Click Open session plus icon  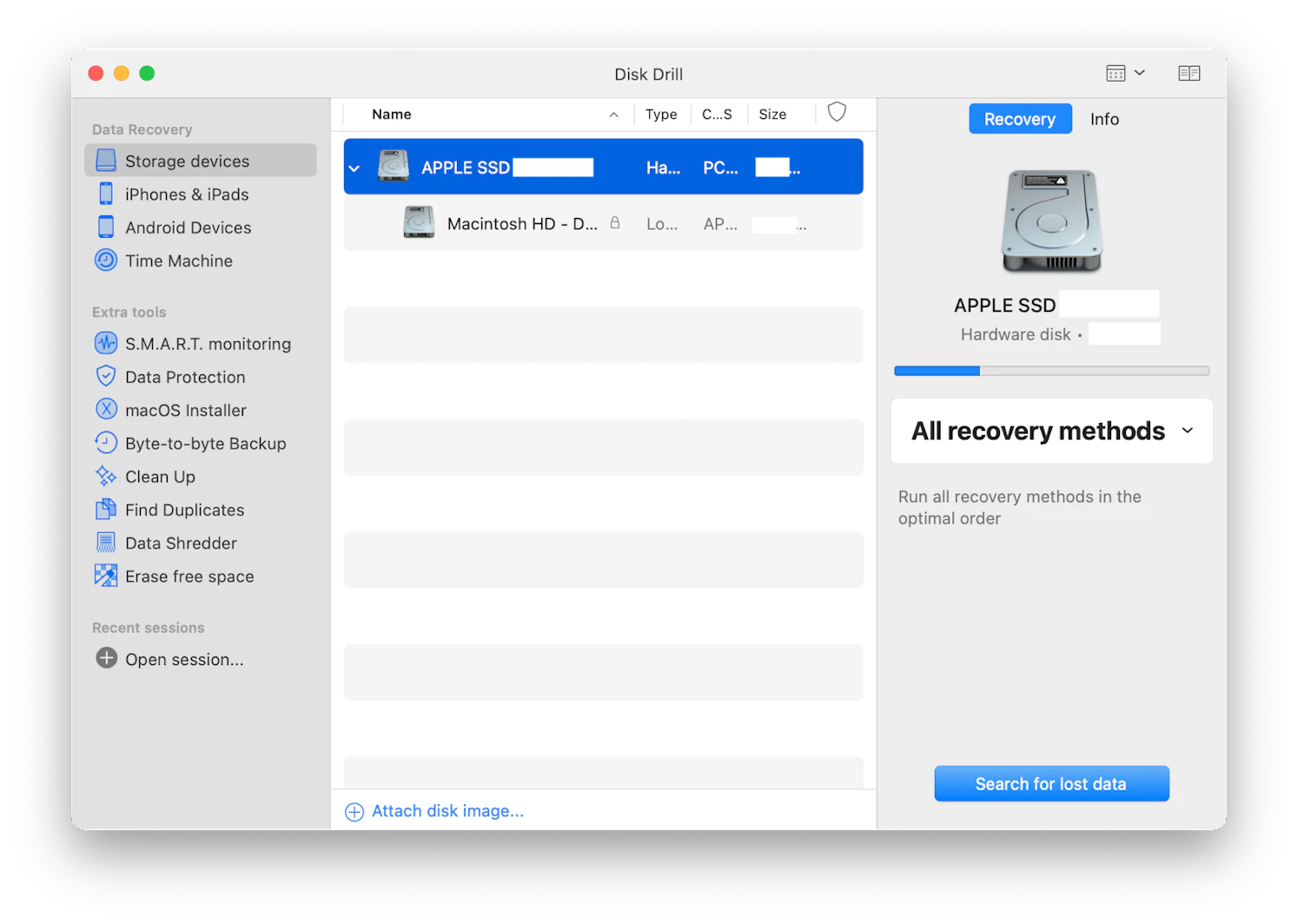(106, 658)
